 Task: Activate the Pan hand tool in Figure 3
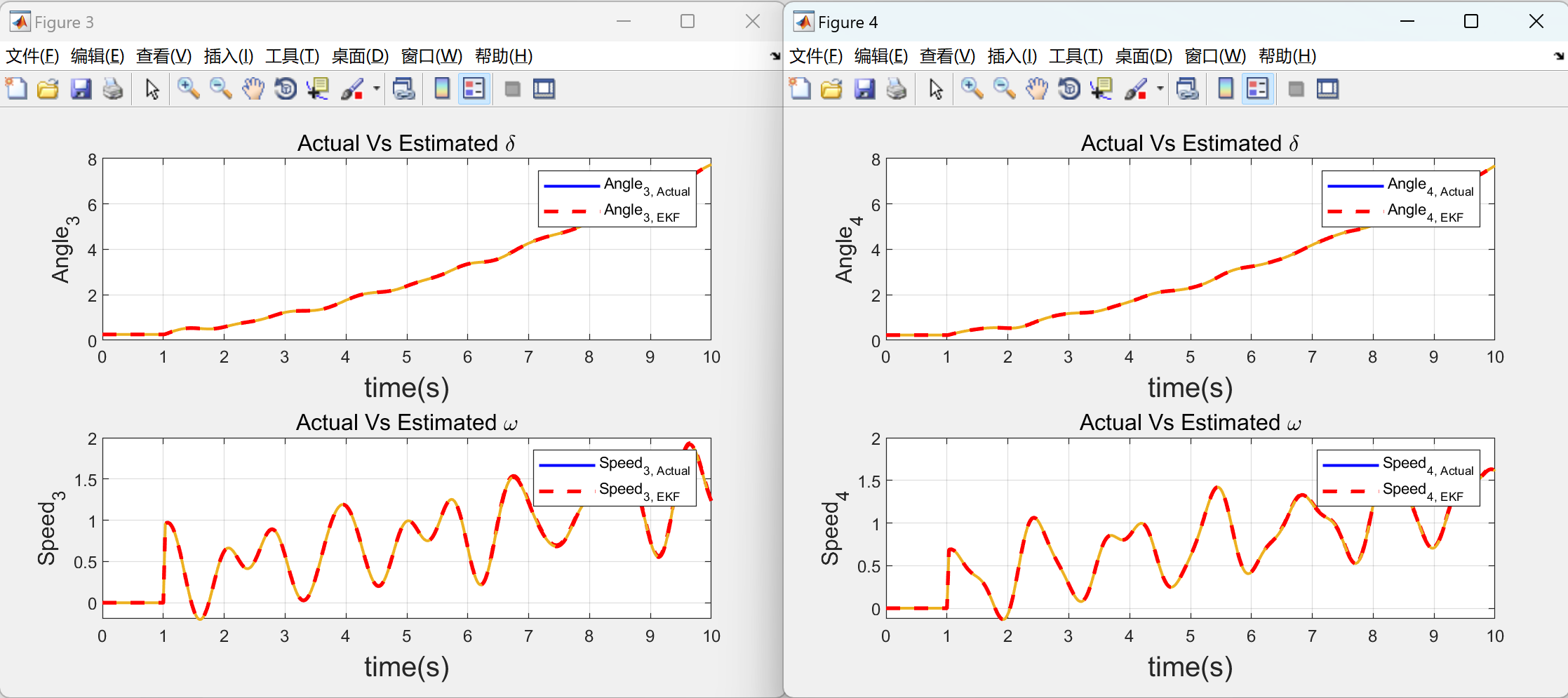point(253,89)
